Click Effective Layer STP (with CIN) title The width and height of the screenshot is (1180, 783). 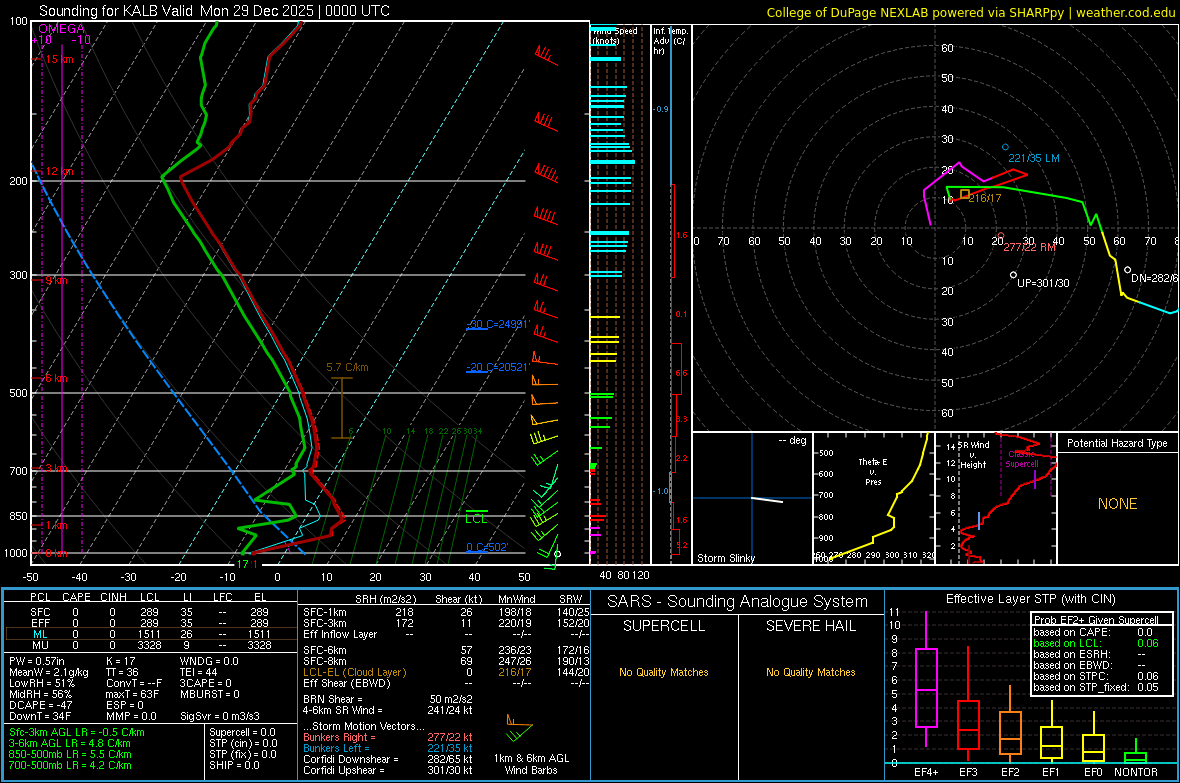pos(1030,599)
